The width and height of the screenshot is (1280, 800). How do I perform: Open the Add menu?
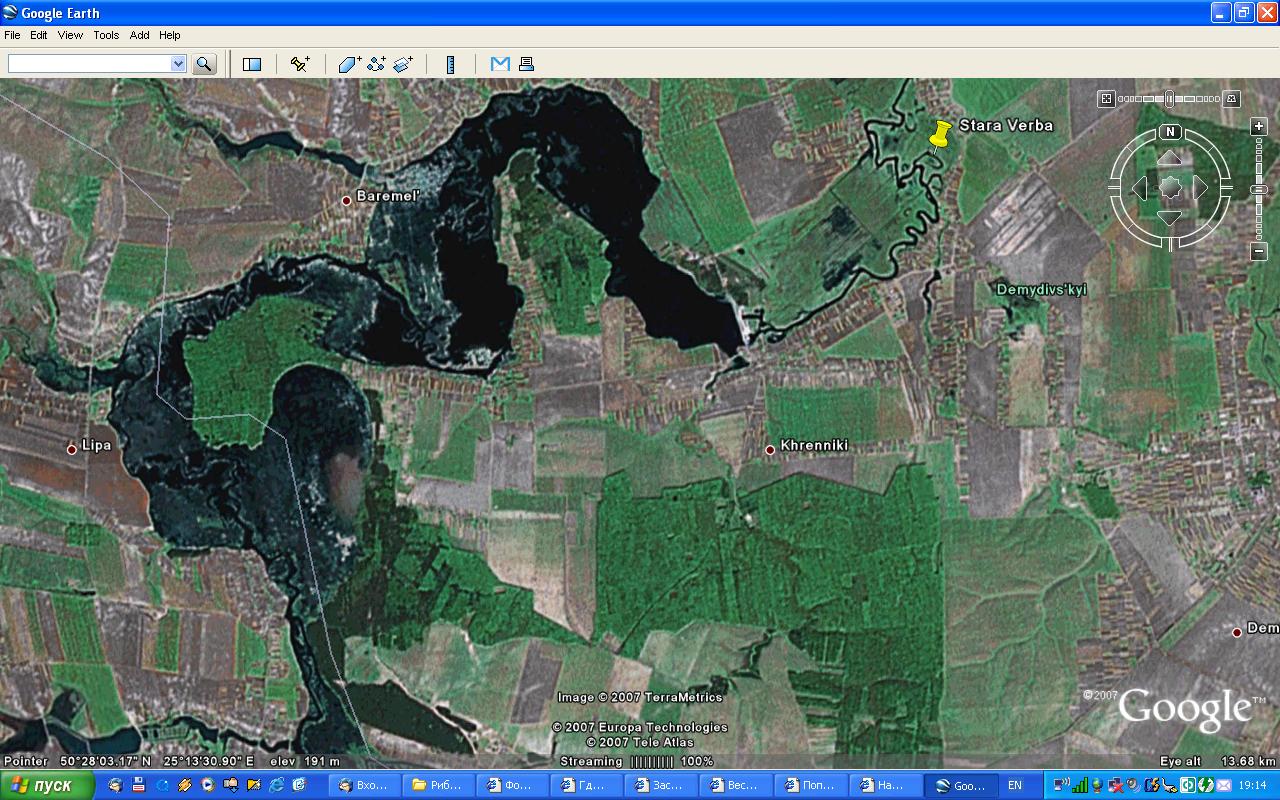click(x=139, y=35)
